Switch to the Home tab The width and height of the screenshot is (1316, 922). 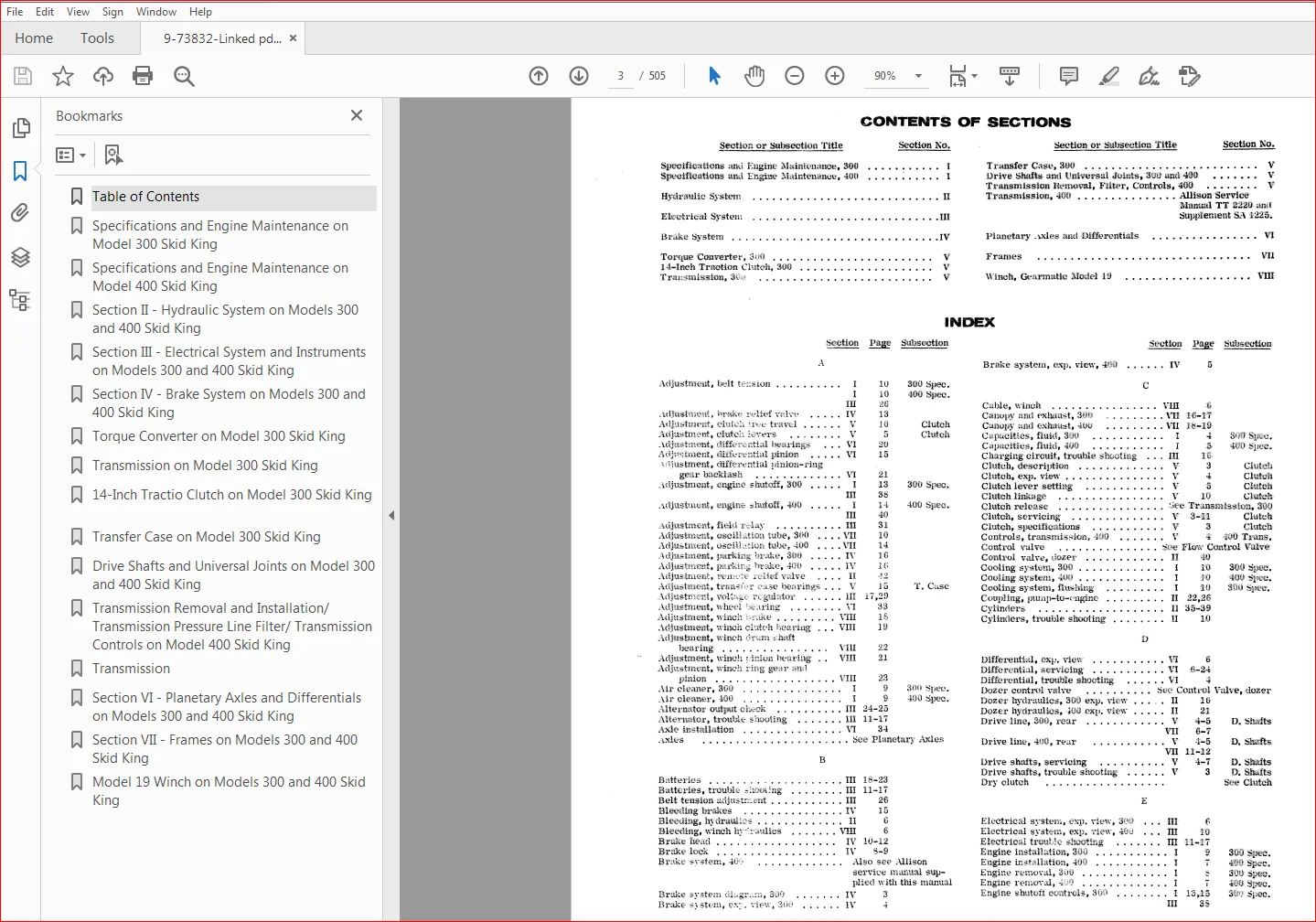(34, 38)
